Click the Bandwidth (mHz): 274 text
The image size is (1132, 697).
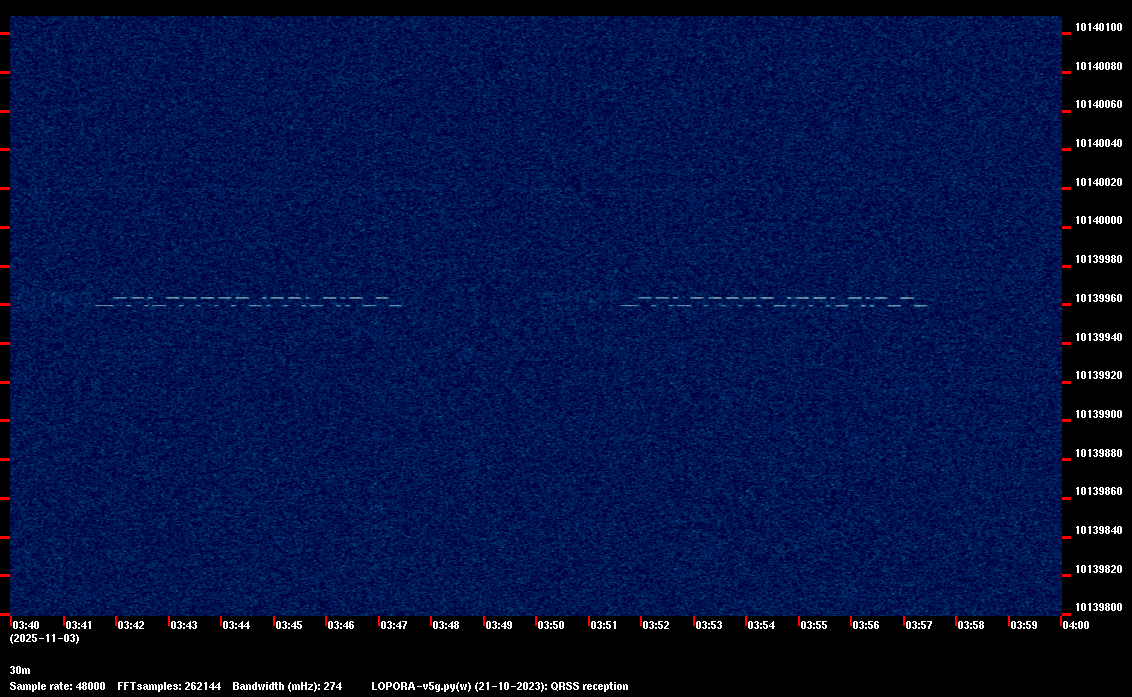click(287, 686)
